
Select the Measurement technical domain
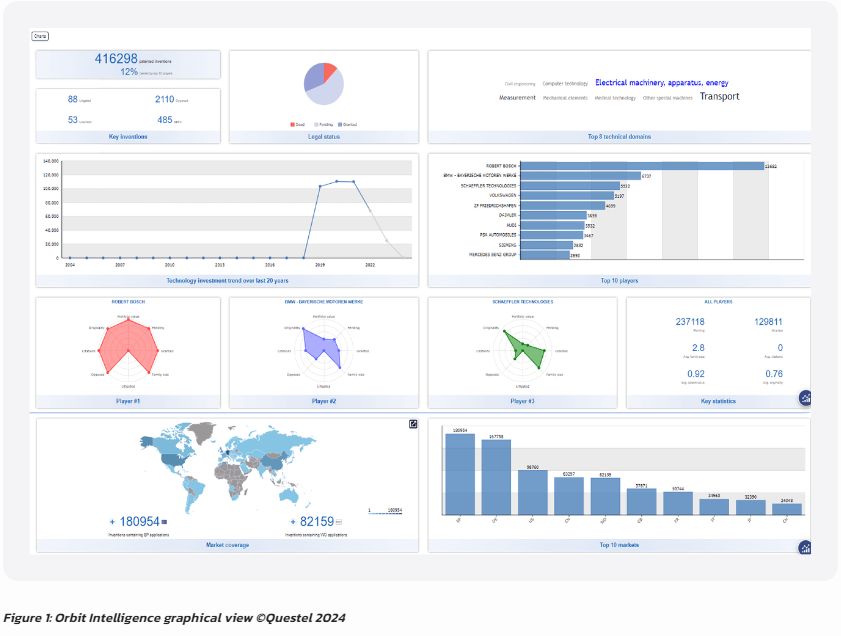[x=517, y=98]
